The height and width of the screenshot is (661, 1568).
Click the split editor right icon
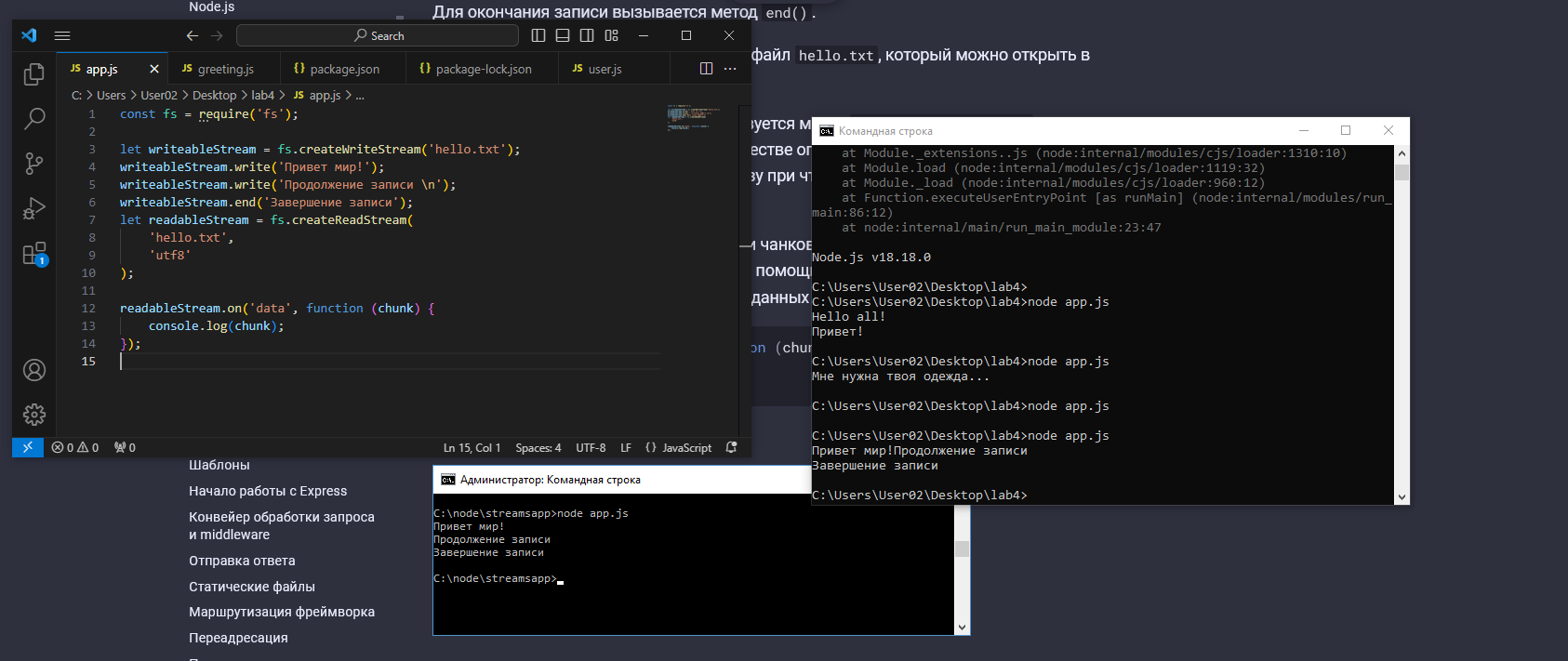(x=706, y=69)
